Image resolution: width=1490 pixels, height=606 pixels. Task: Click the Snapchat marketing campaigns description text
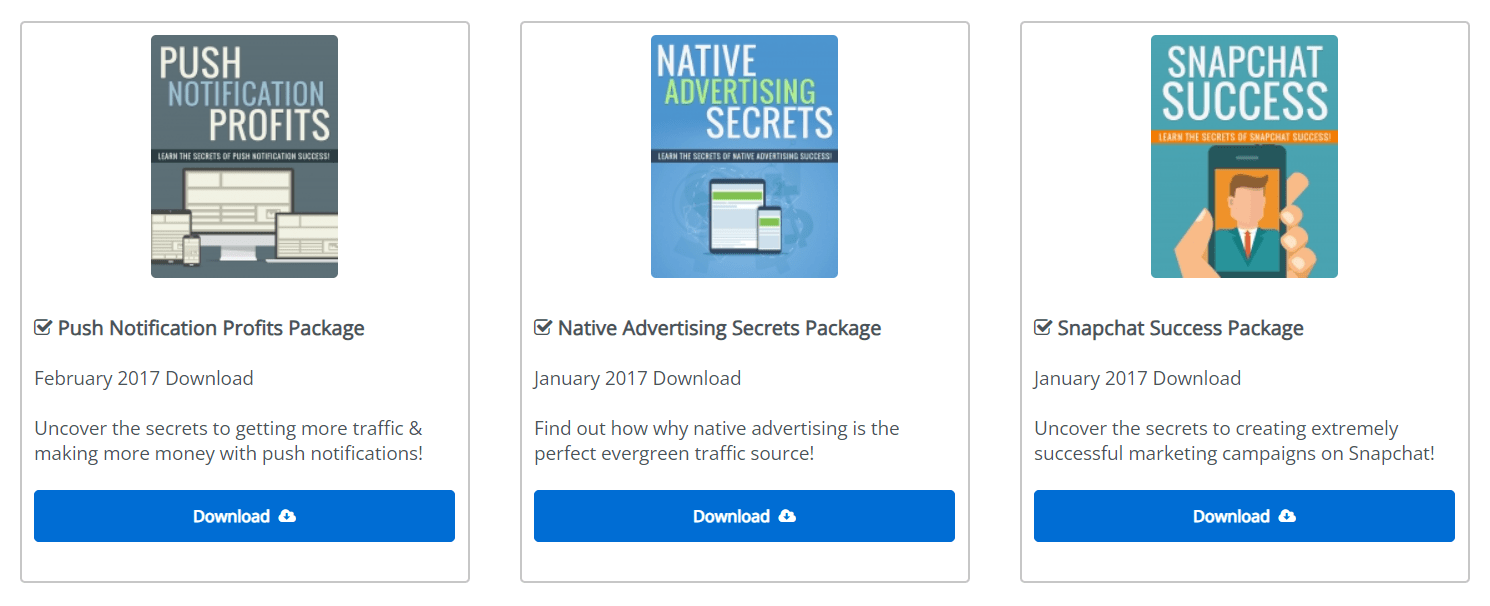(x=1234, y=441)
